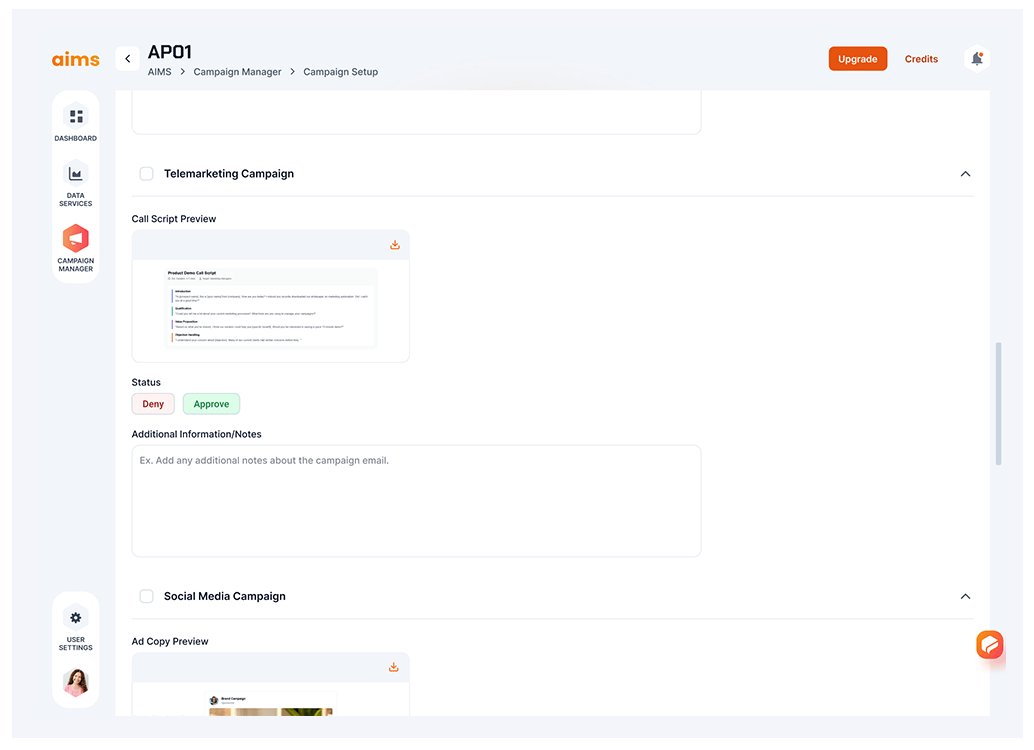Viewport: 1034px width, 750px height.
Task: Check the Social Media Campaign checkbox
Action: coord(146,596)
